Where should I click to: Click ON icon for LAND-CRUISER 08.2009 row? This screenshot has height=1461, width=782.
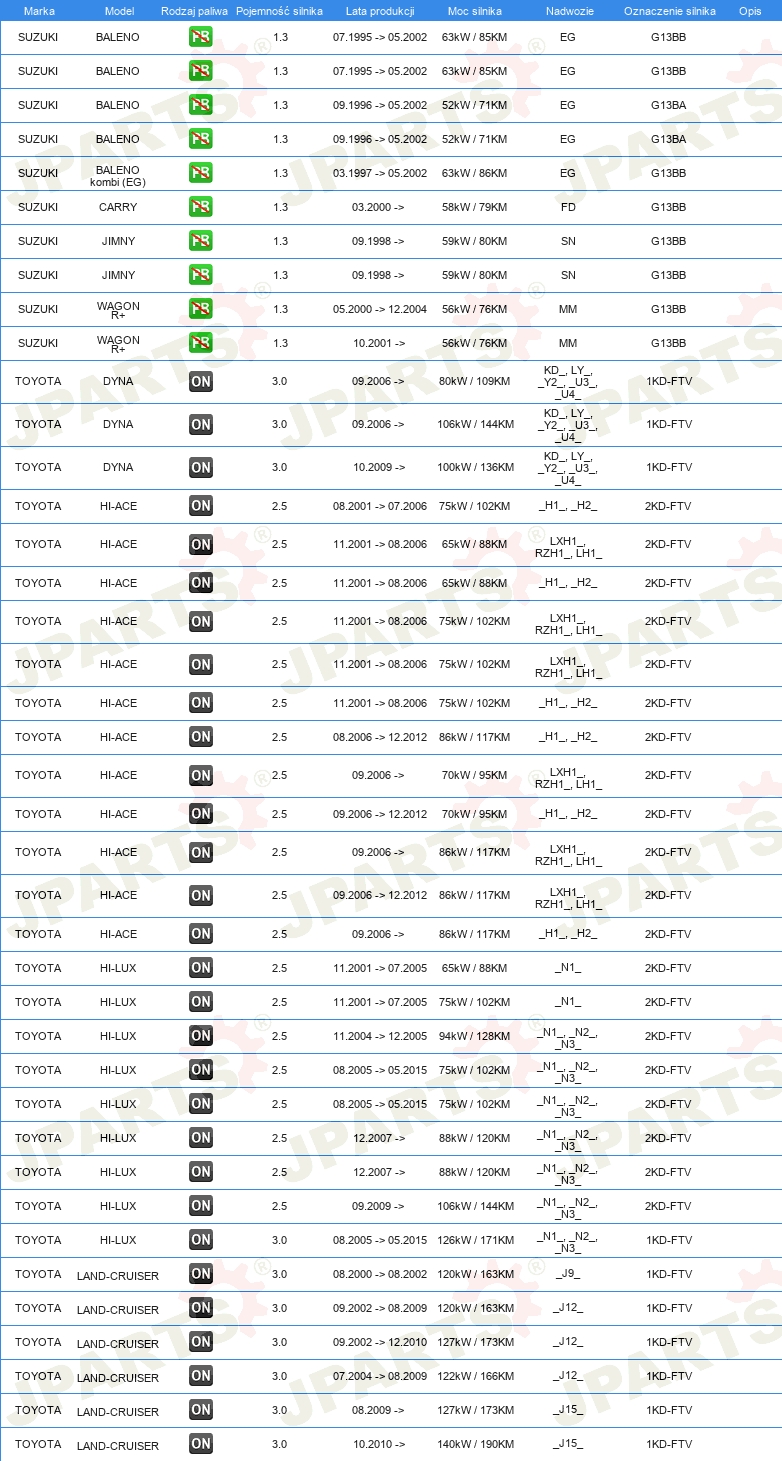[201, 1410]
